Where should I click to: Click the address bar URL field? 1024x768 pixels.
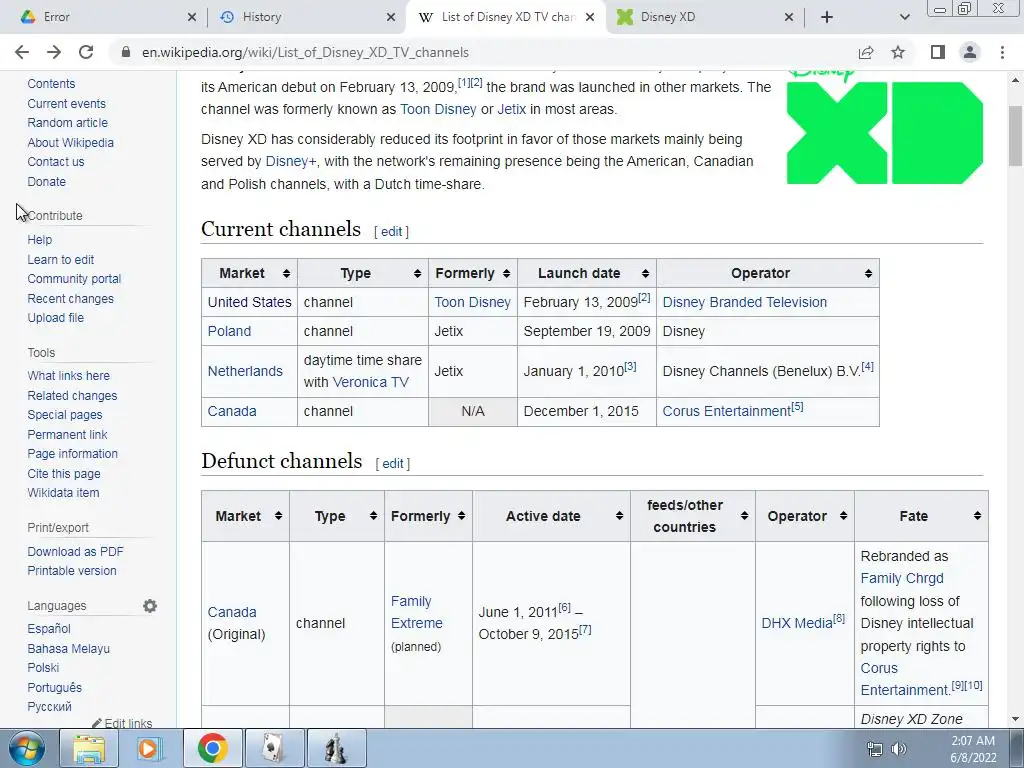pyautogui.click(x=483, y=52)
